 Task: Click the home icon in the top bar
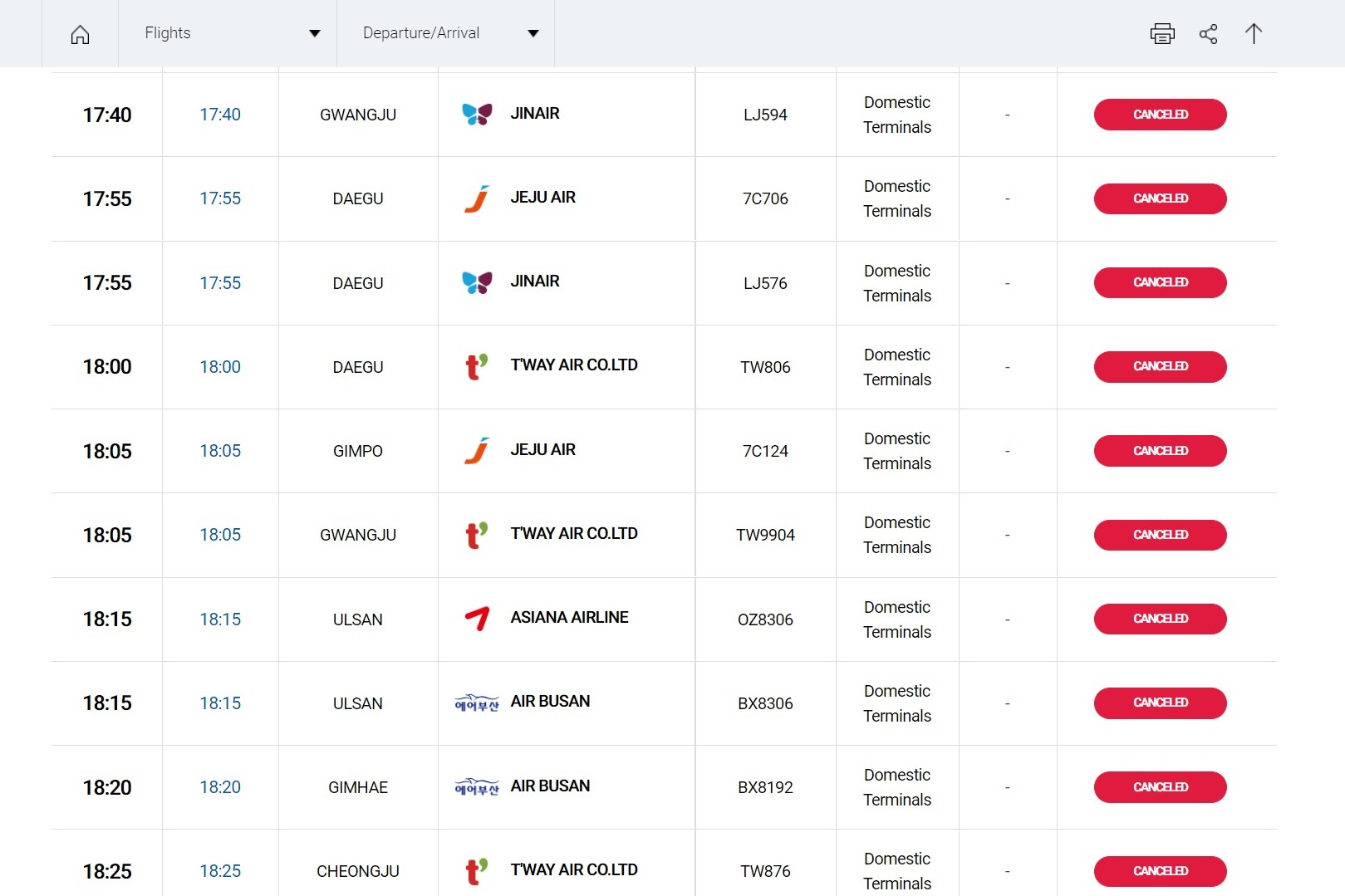80,34
